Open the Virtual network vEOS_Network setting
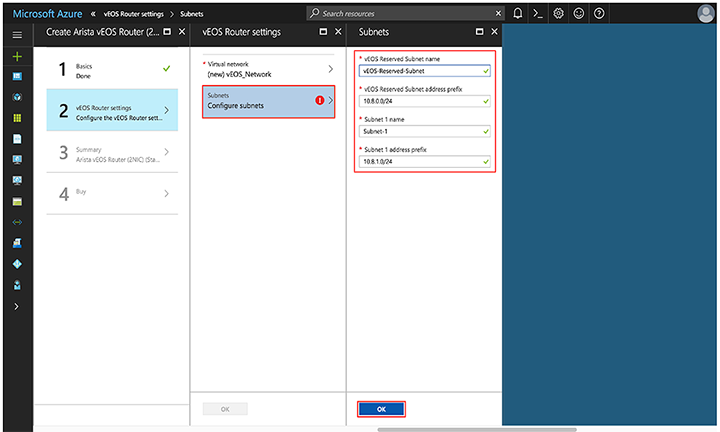 point(268,69)
